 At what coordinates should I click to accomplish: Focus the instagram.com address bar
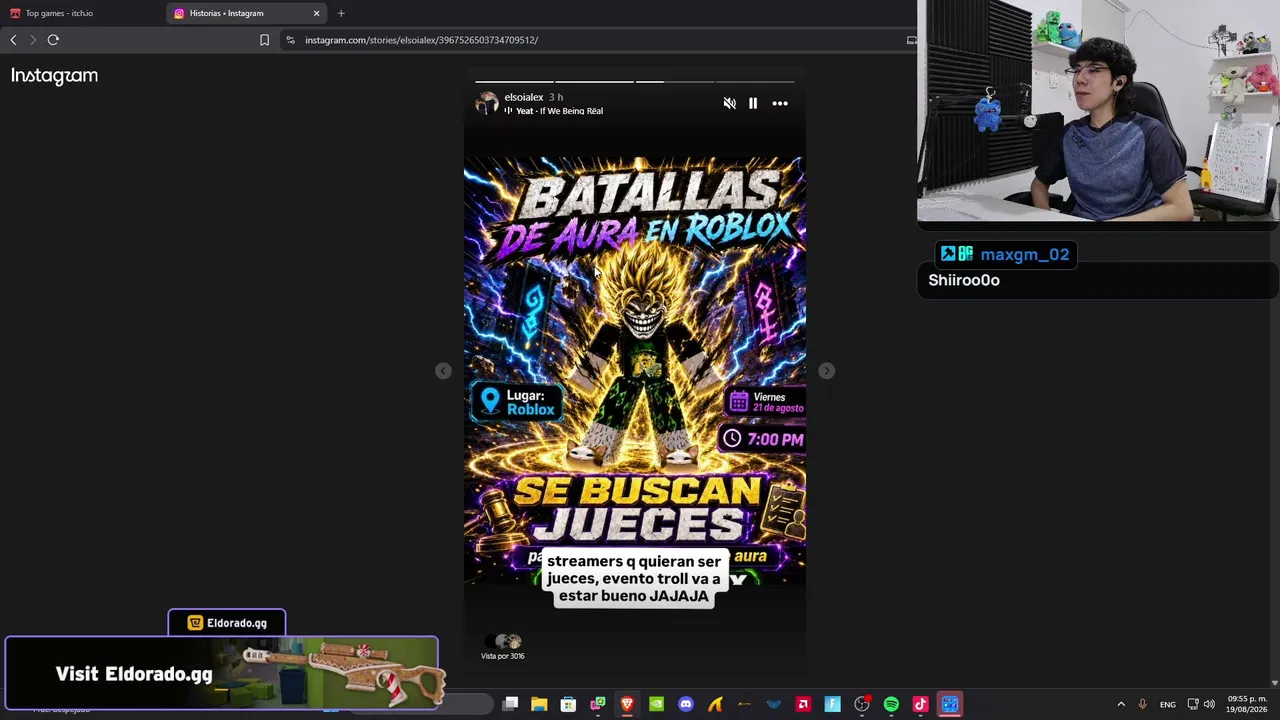click(x=600, y=40)
